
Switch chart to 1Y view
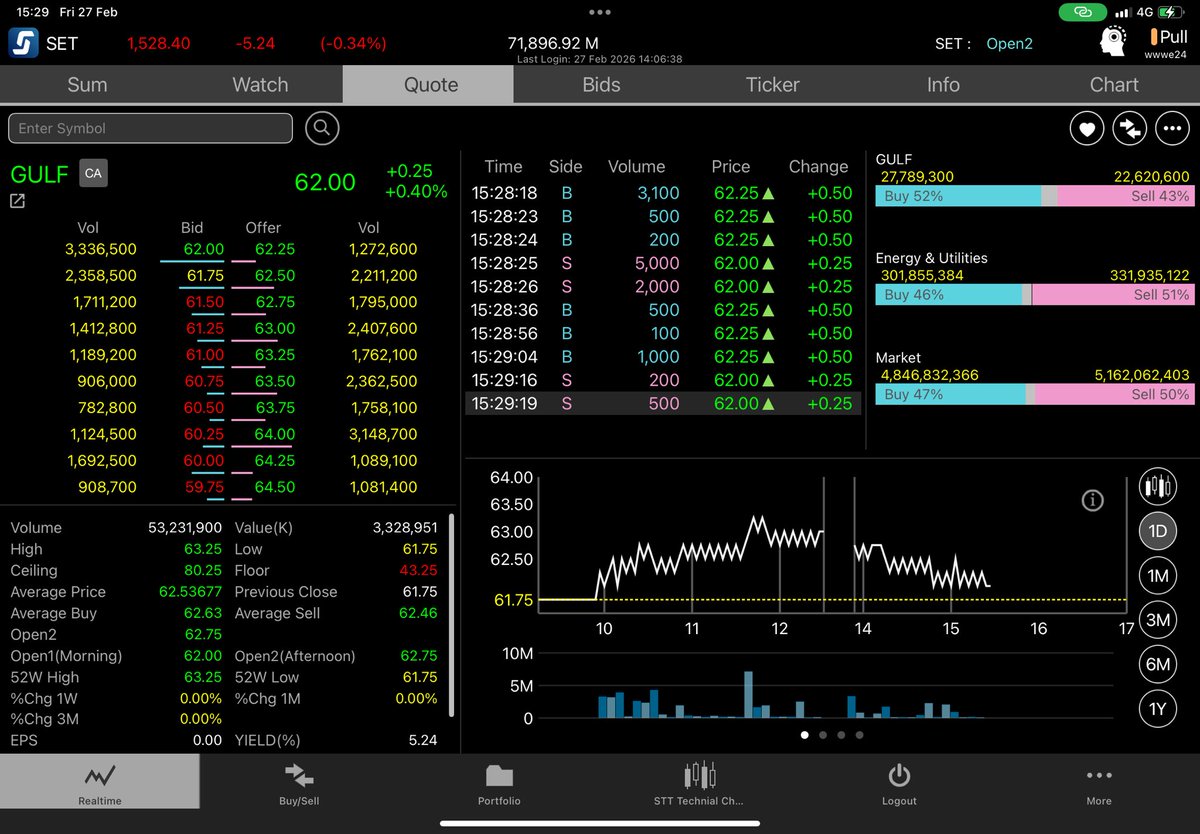click(x=1157, y=708)
